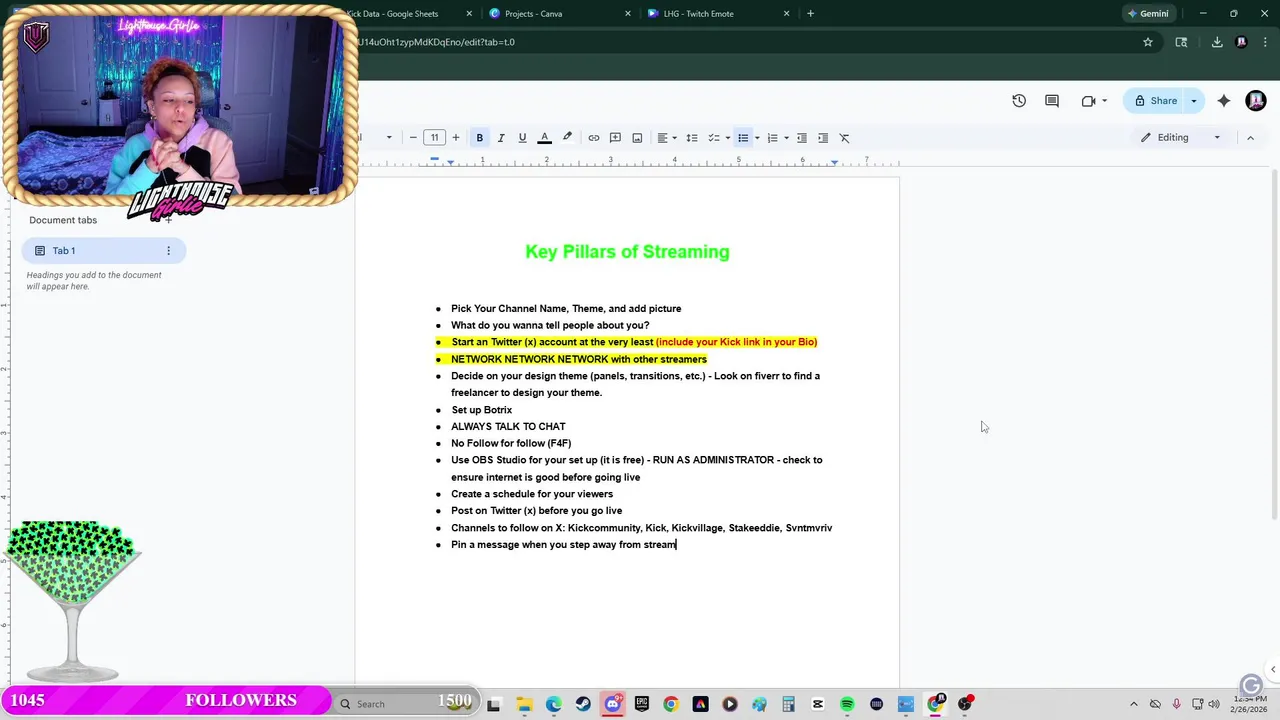The height and width of the screenshot is (720, 1280).
Task: Click the font size field showing 11
Action: coord(434,138)
